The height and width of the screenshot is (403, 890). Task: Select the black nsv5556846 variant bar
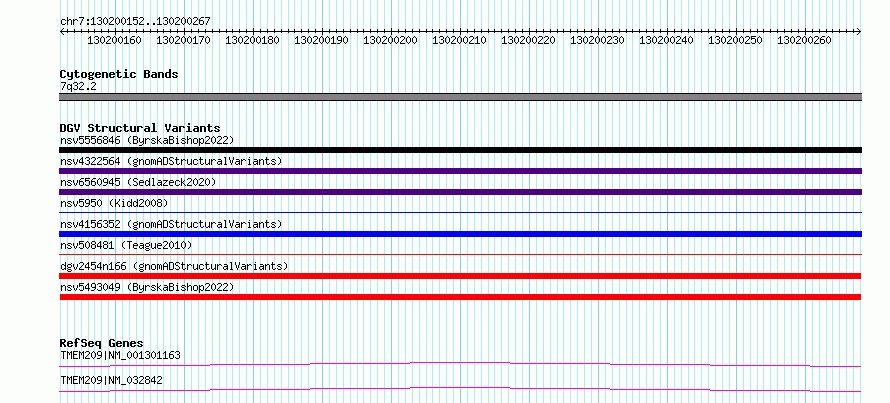460,150
